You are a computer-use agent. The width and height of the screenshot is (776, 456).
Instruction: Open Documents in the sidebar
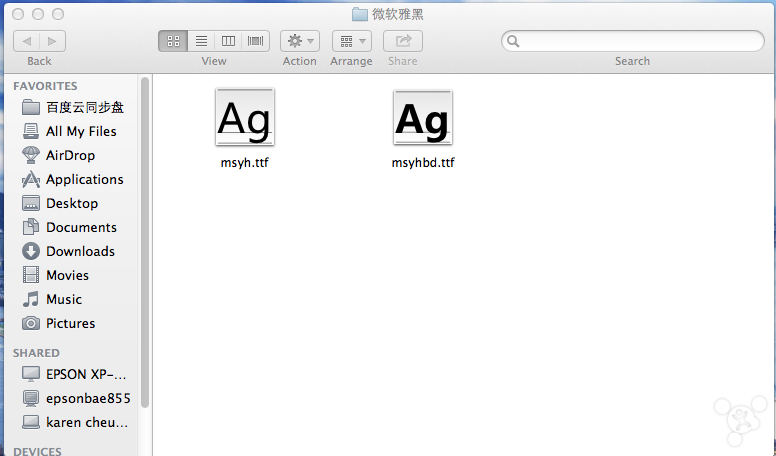(69, 227)
